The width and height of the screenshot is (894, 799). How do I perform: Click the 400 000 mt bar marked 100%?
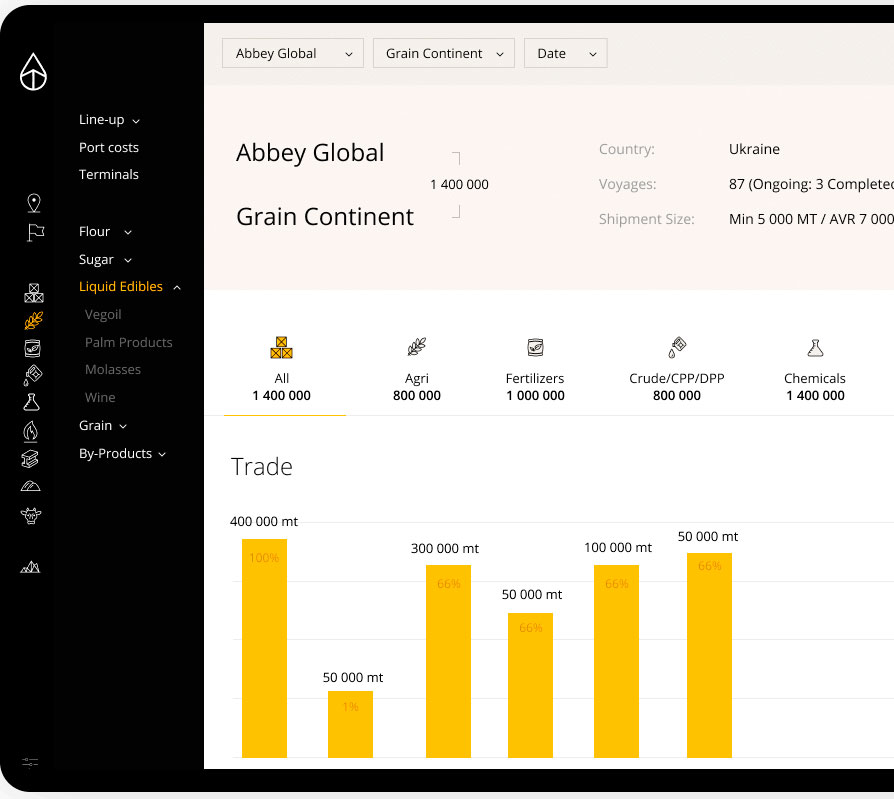pyautogui.click(x=265, y=648)
